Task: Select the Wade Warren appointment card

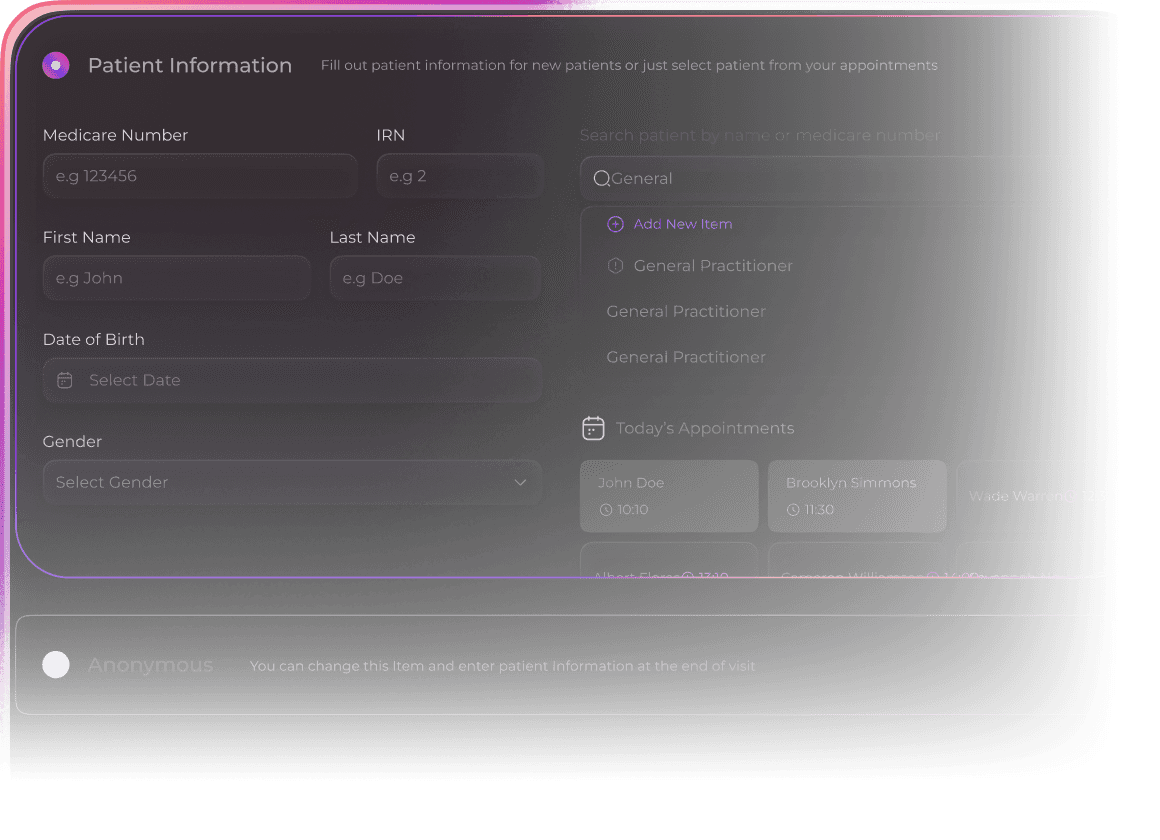Action: tap(1032, 496)
